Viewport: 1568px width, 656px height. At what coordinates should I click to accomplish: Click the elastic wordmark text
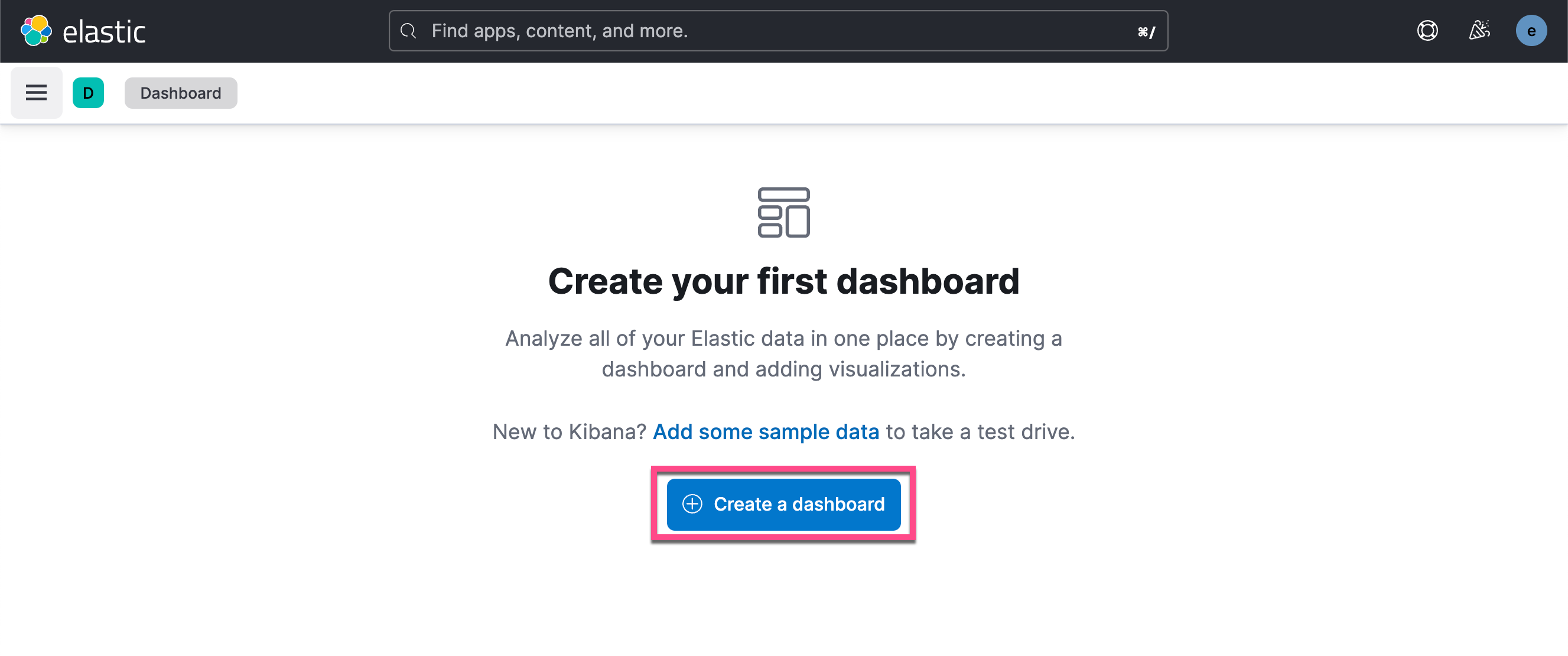coord(104,33)
